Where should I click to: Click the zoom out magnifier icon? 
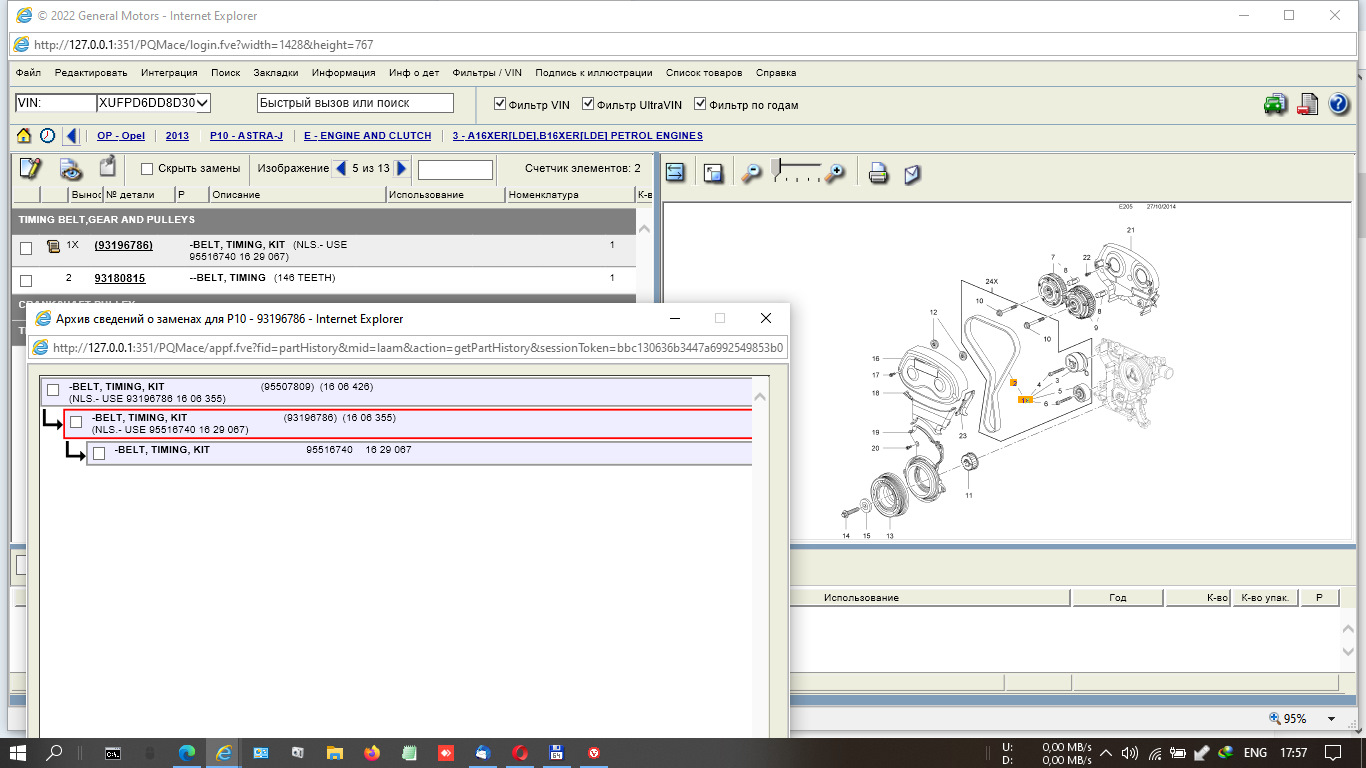[751, 173]
